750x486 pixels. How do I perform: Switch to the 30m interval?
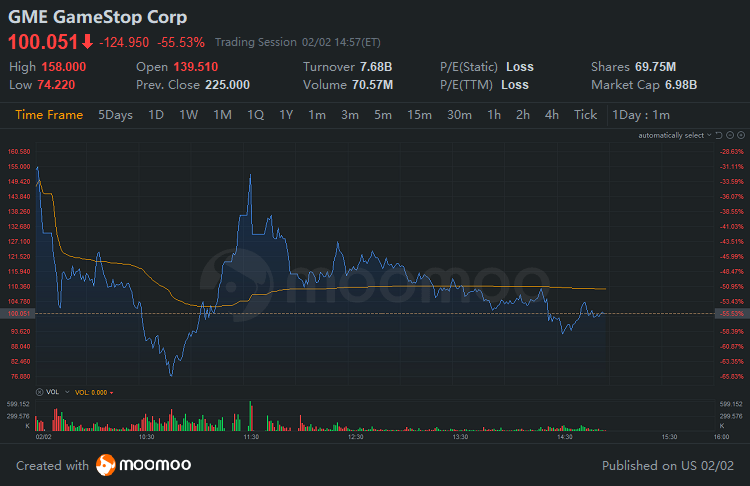[459, 115]
